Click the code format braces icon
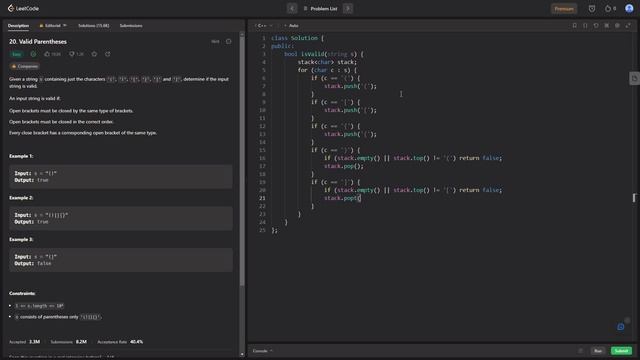The height and width of the screenshot is (360, 640). point(585,26)
